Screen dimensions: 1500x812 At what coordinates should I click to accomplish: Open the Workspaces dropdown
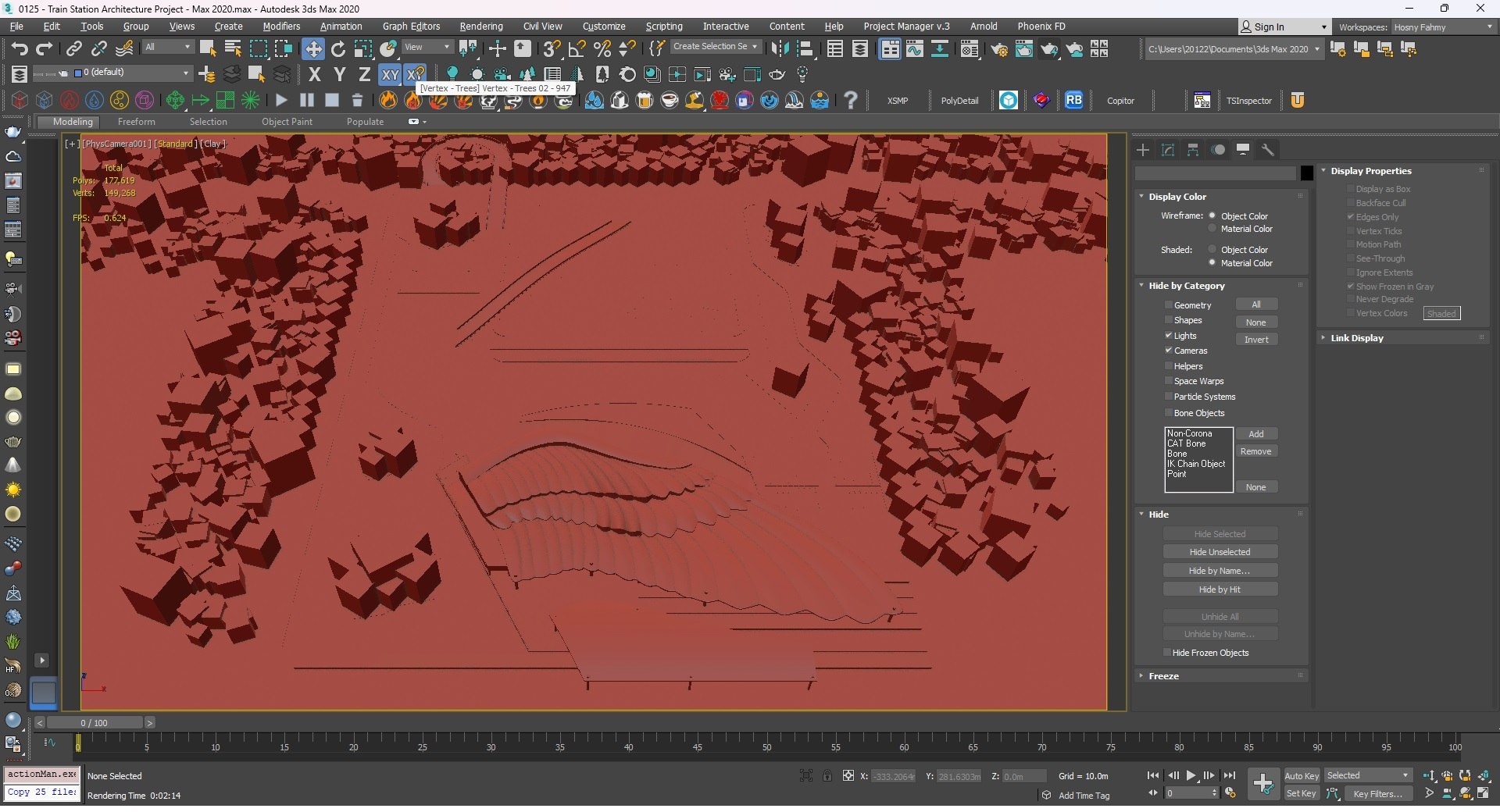point(1443,27)
